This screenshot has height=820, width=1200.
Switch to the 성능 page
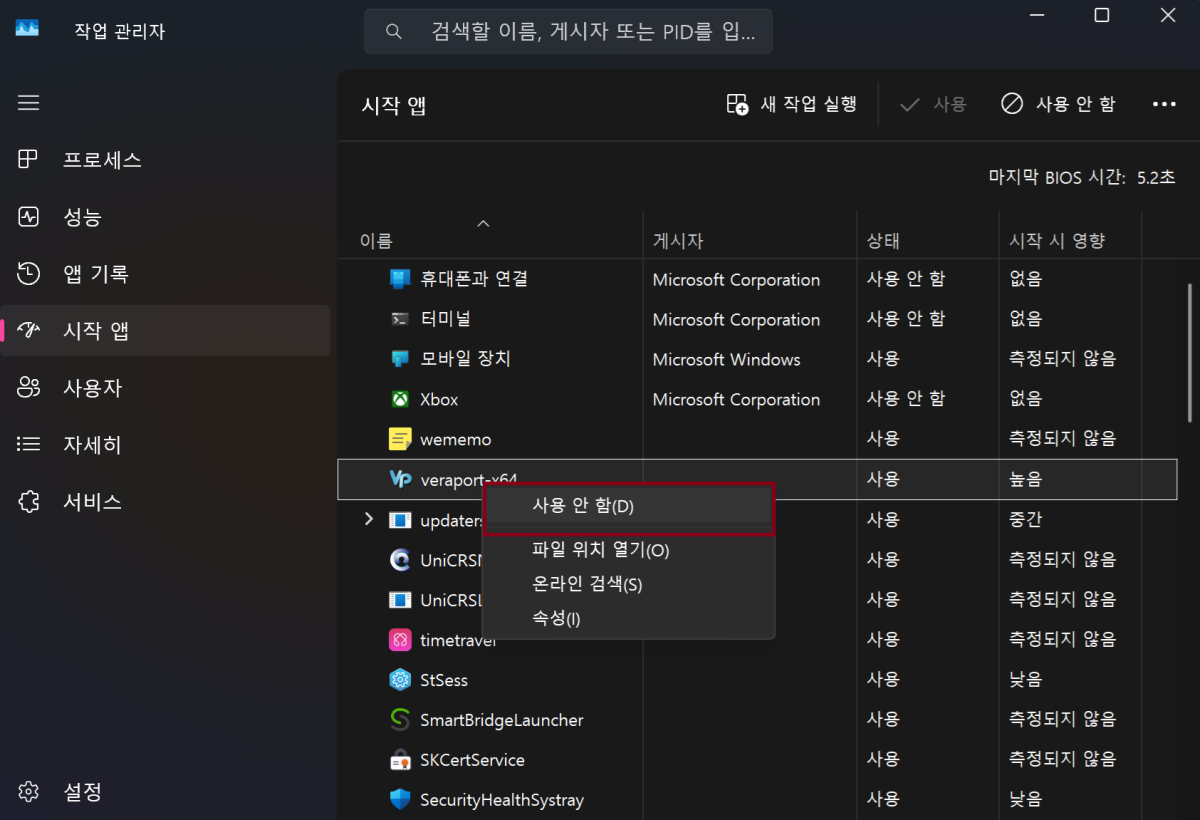click(x=165, y=217)
